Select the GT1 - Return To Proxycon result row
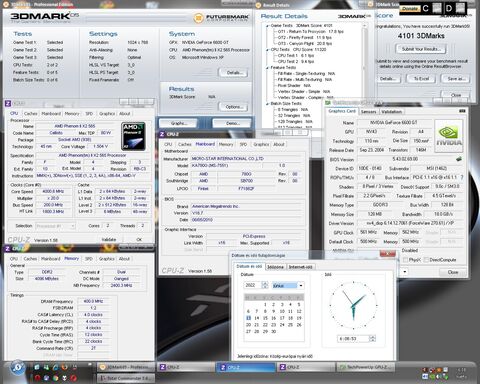Viewport: 480px width, 384px height. coord(310,32)
